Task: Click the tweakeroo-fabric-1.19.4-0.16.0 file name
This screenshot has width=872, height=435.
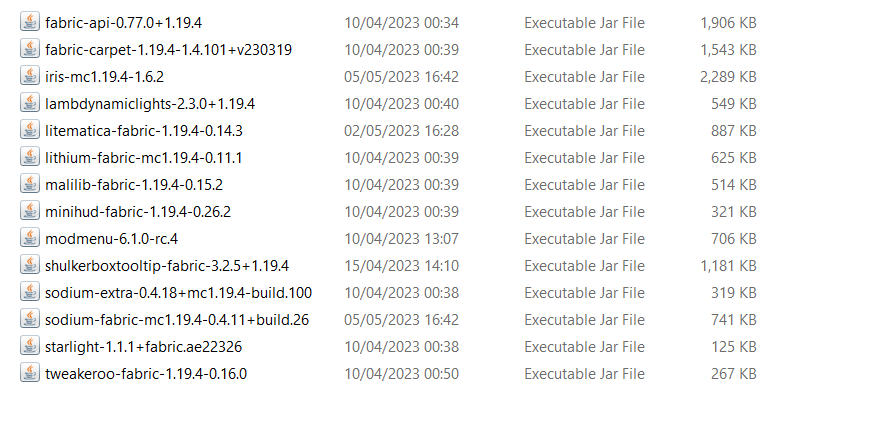Action: (x=146, y=374)
